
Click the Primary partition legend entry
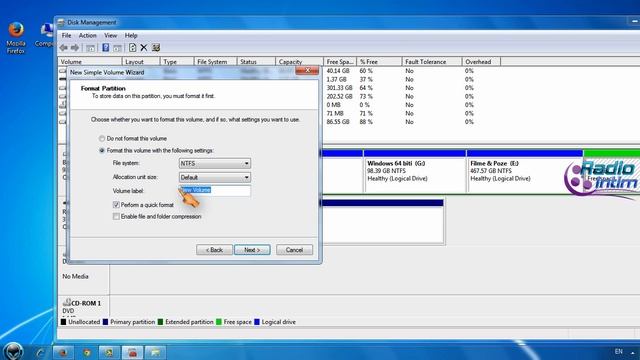(129, 322)
